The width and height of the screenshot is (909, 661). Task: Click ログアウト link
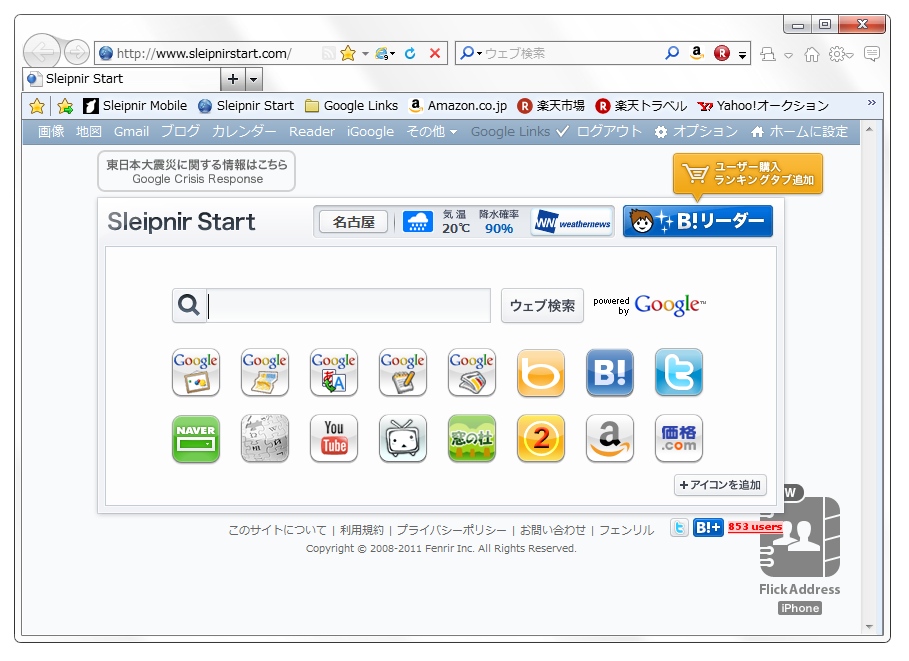[609, 132]
